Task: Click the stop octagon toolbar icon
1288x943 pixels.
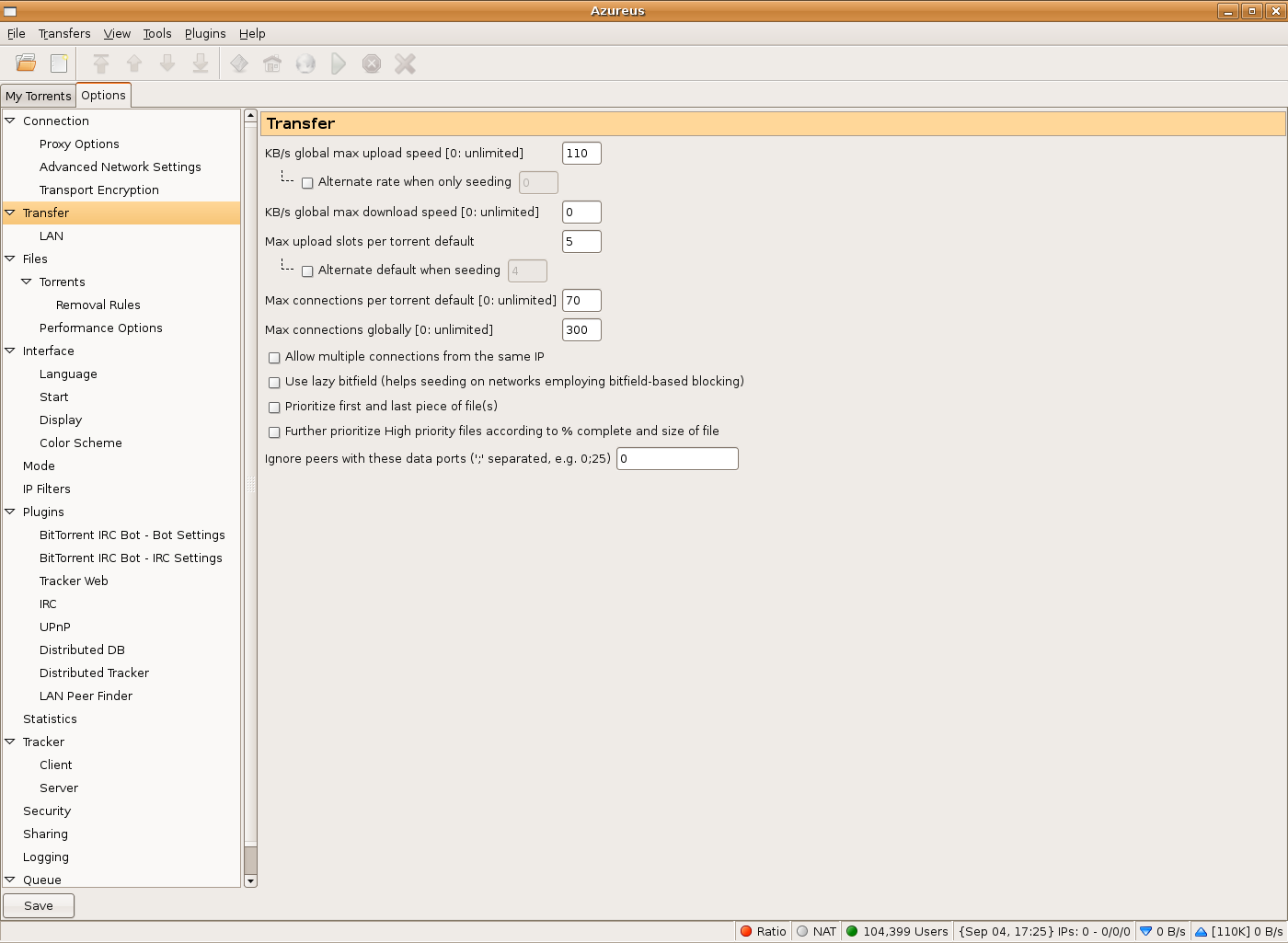Action: click(x=372, y=63)
